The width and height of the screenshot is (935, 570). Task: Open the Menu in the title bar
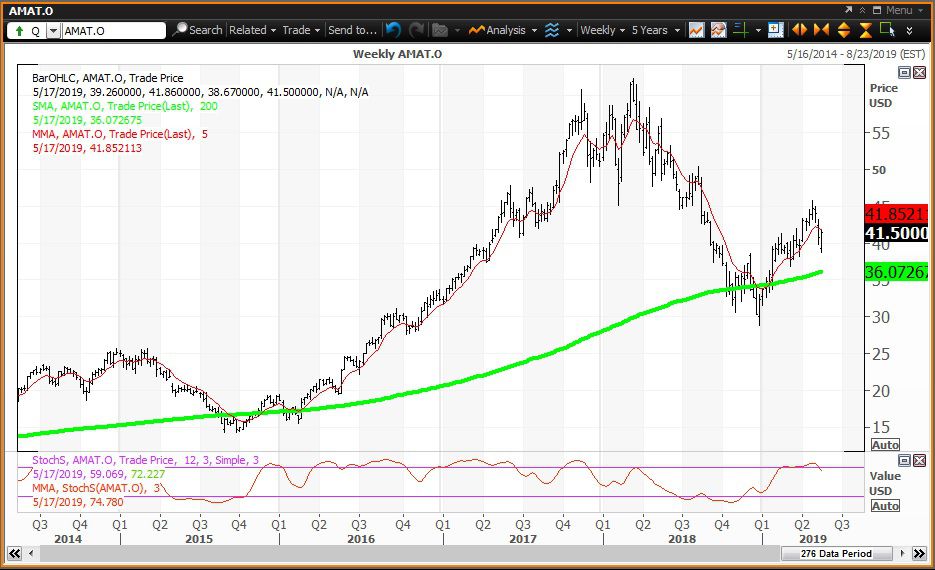tap(904, 10)
